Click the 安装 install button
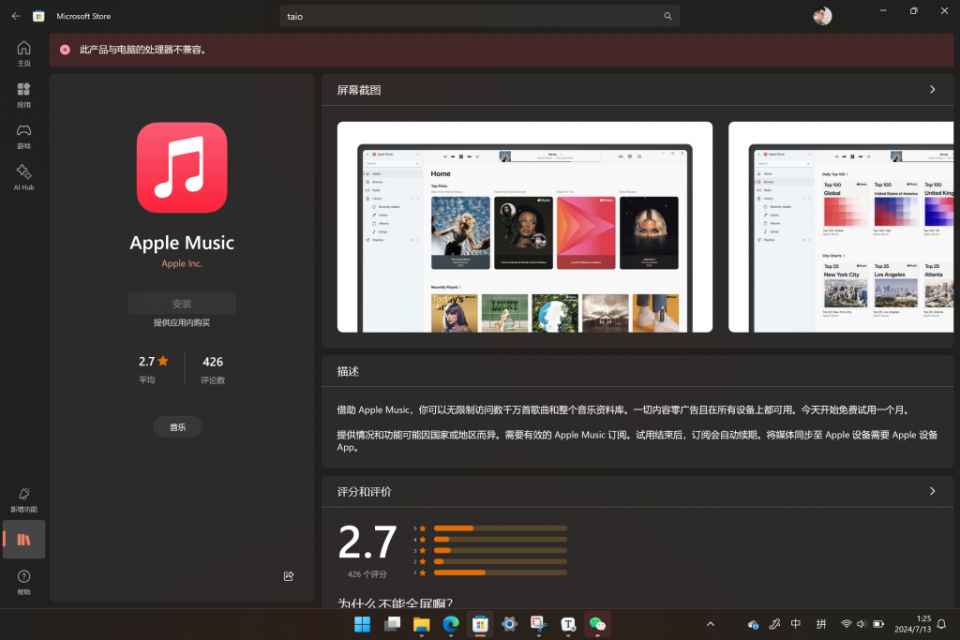 pos(181,303)
